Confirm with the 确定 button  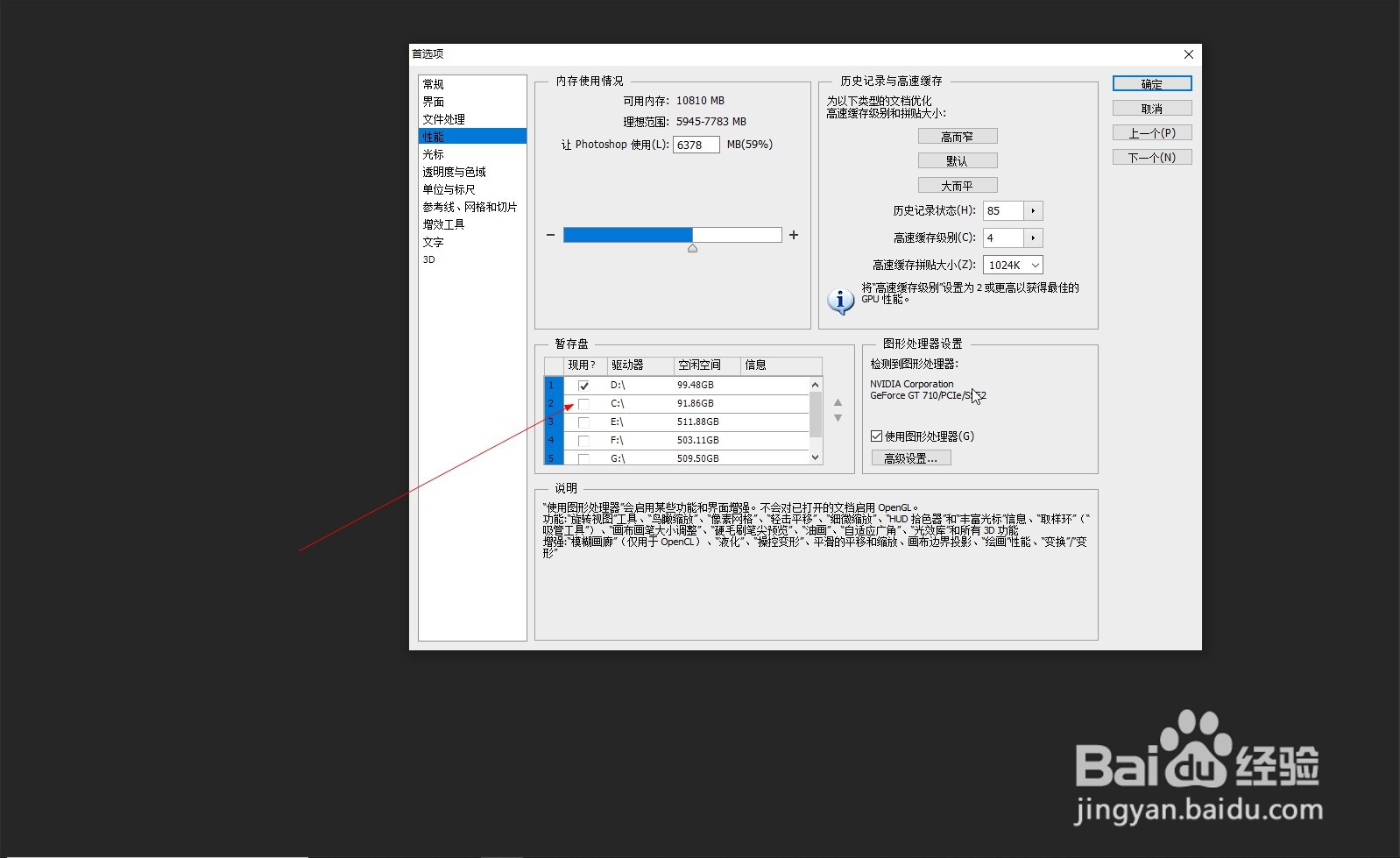click(x=1152, y=84)
